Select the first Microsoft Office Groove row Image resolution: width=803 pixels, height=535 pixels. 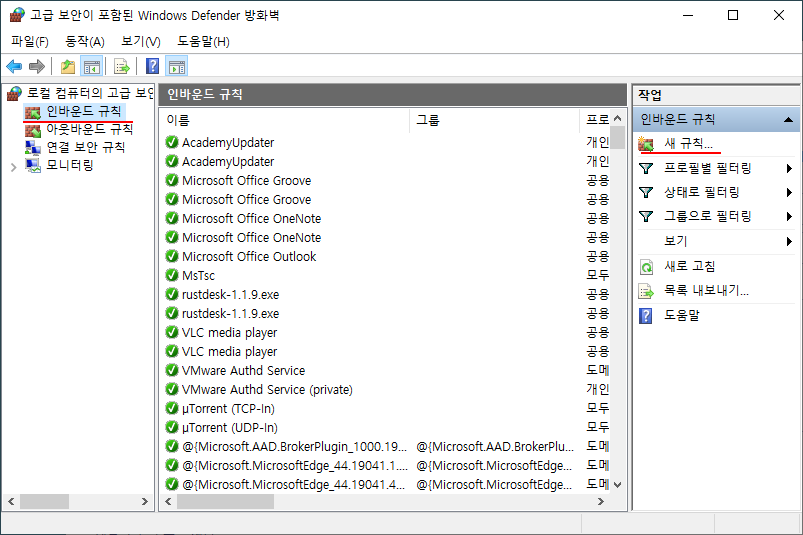(x=387, y=180)
